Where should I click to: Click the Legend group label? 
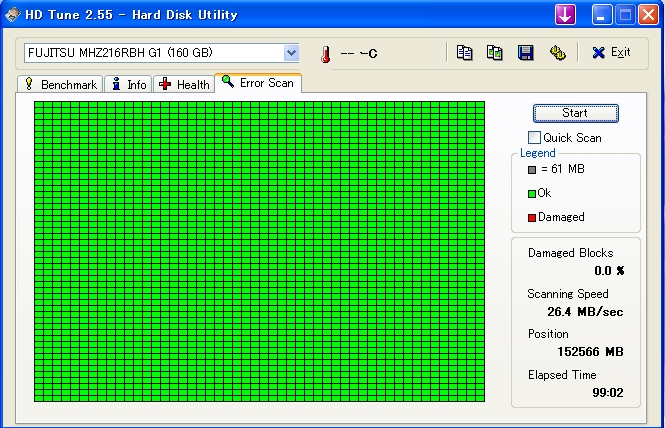537,153
